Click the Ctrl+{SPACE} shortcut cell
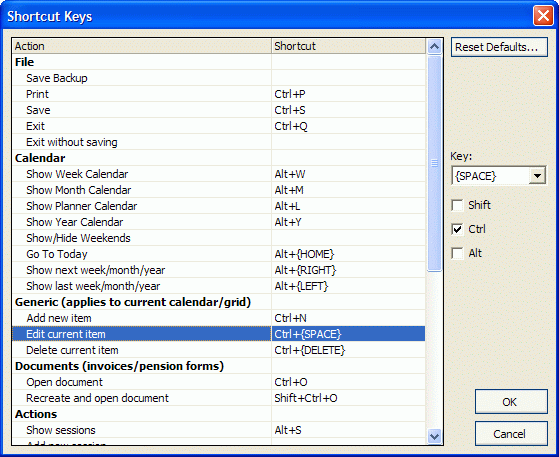 [x=349, y=334]
